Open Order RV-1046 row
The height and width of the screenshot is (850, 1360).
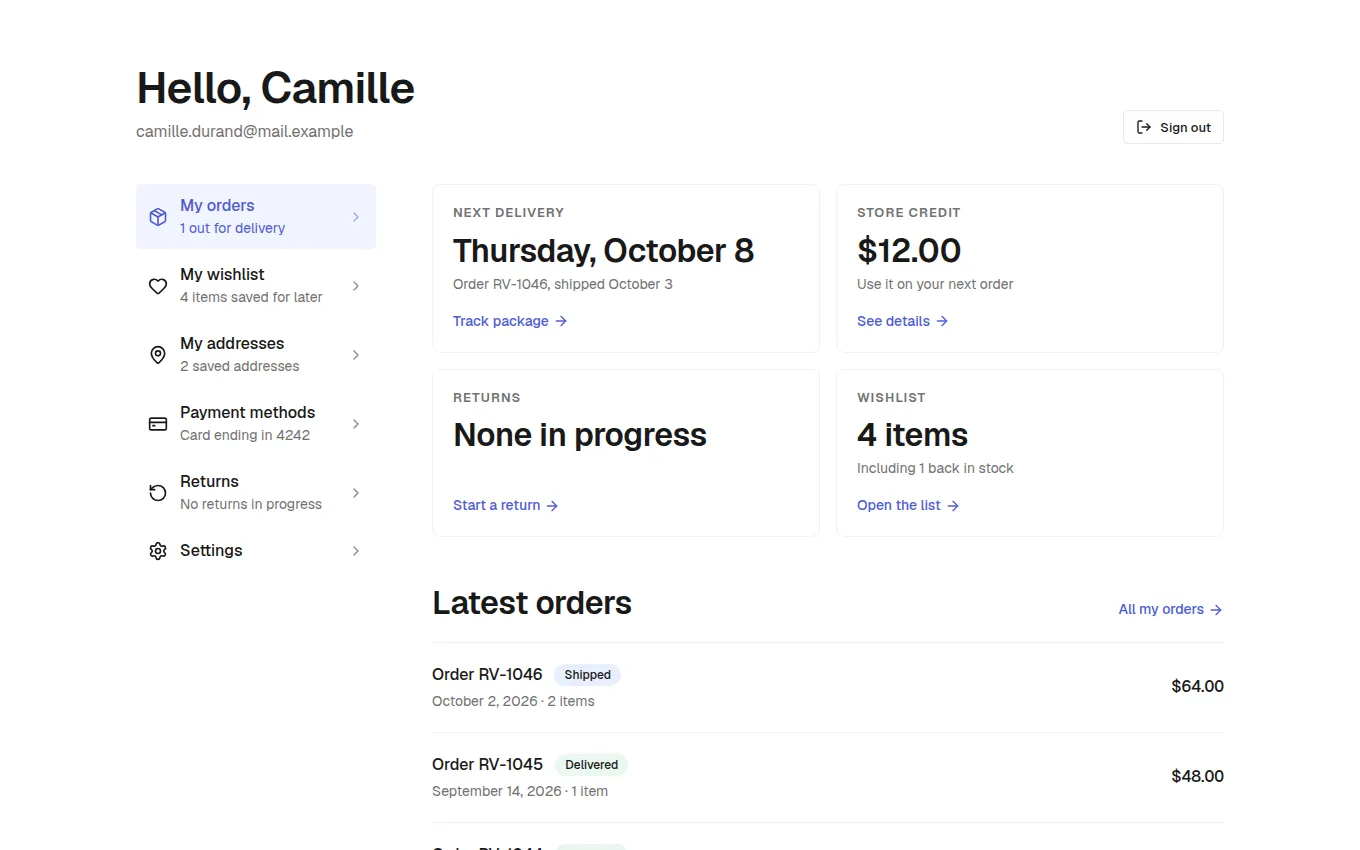[828, 687]
